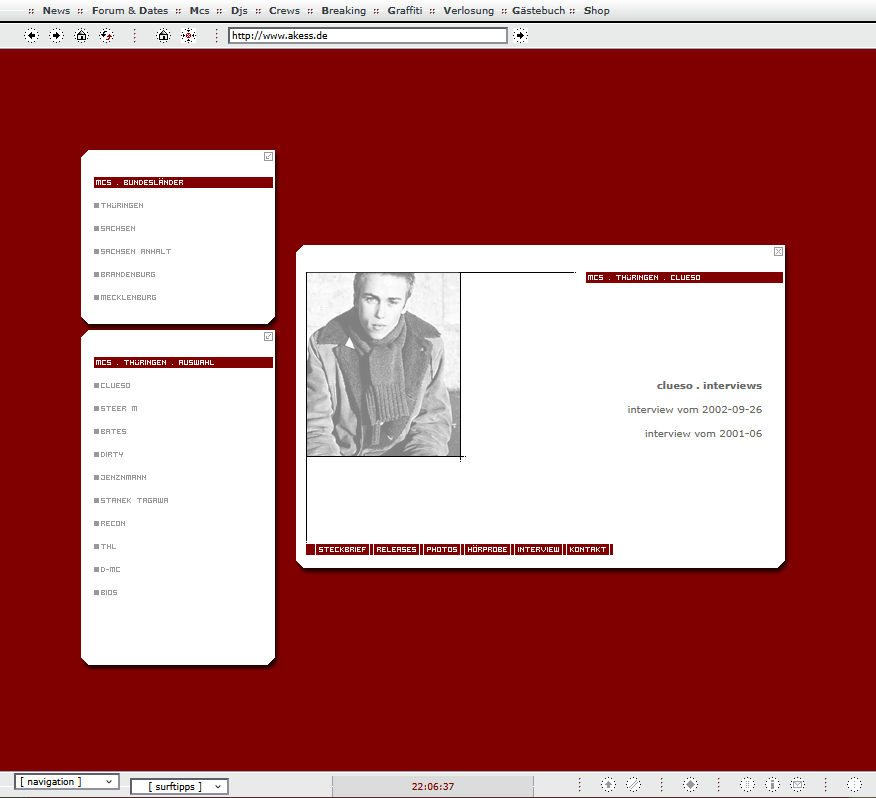Collapse the Mcs Bundesländer panel via corner icon
Viewport: 876px width, 798px height.
pos(268,156)
